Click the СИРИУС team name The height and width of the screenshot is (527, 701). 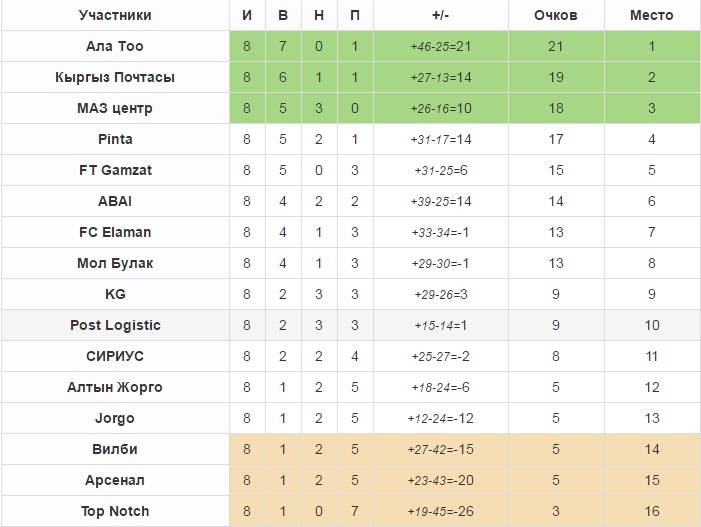coord(115,356)
